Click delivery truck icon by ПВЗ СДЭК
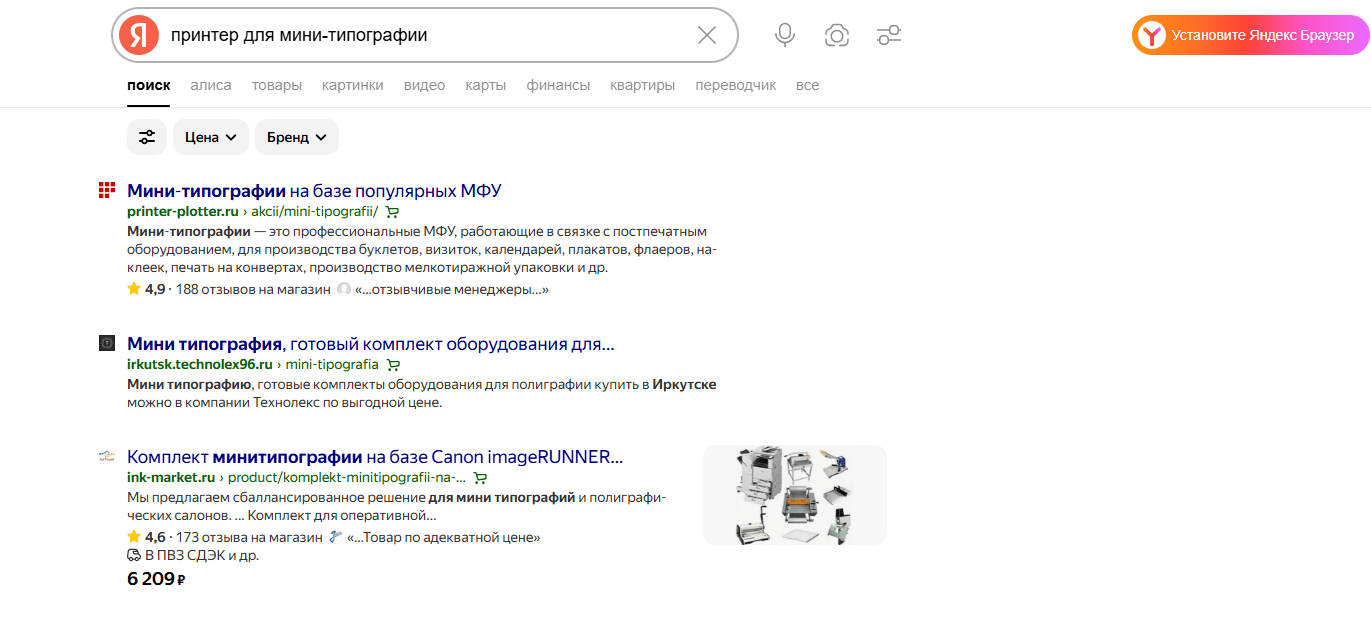 pyautogui.click(x=134, y=555)
